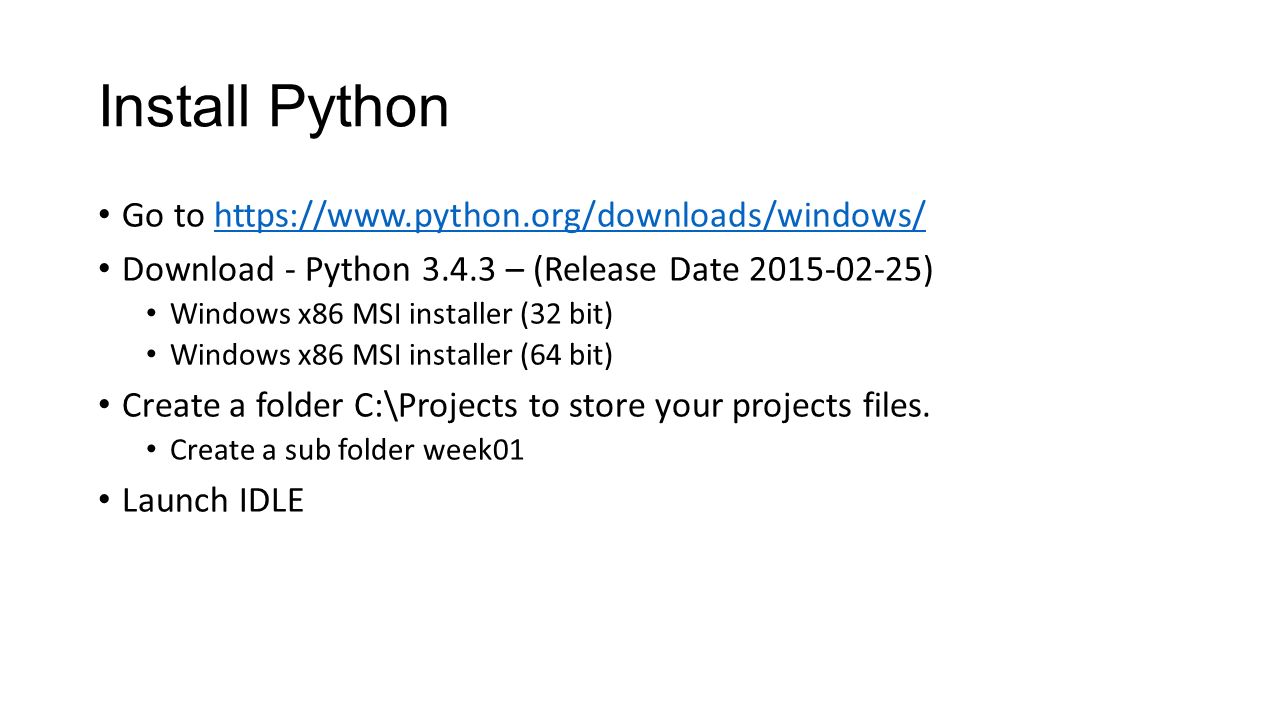The width and height of the screenshot is (1280, 720).
Task: Click the bullet beside 'Create a sub folder'
Action: [152, 451]
